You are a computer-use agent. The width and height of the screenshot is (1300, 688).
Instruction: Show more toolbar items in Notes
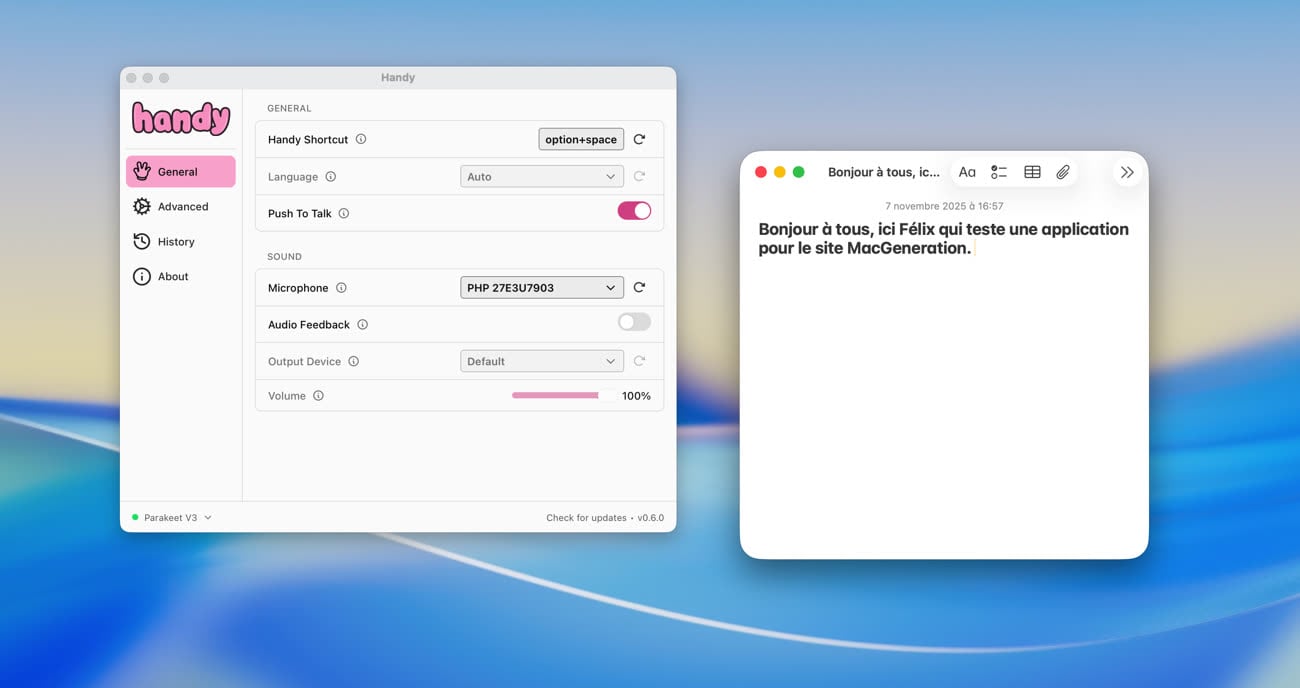coord(1127,172)
